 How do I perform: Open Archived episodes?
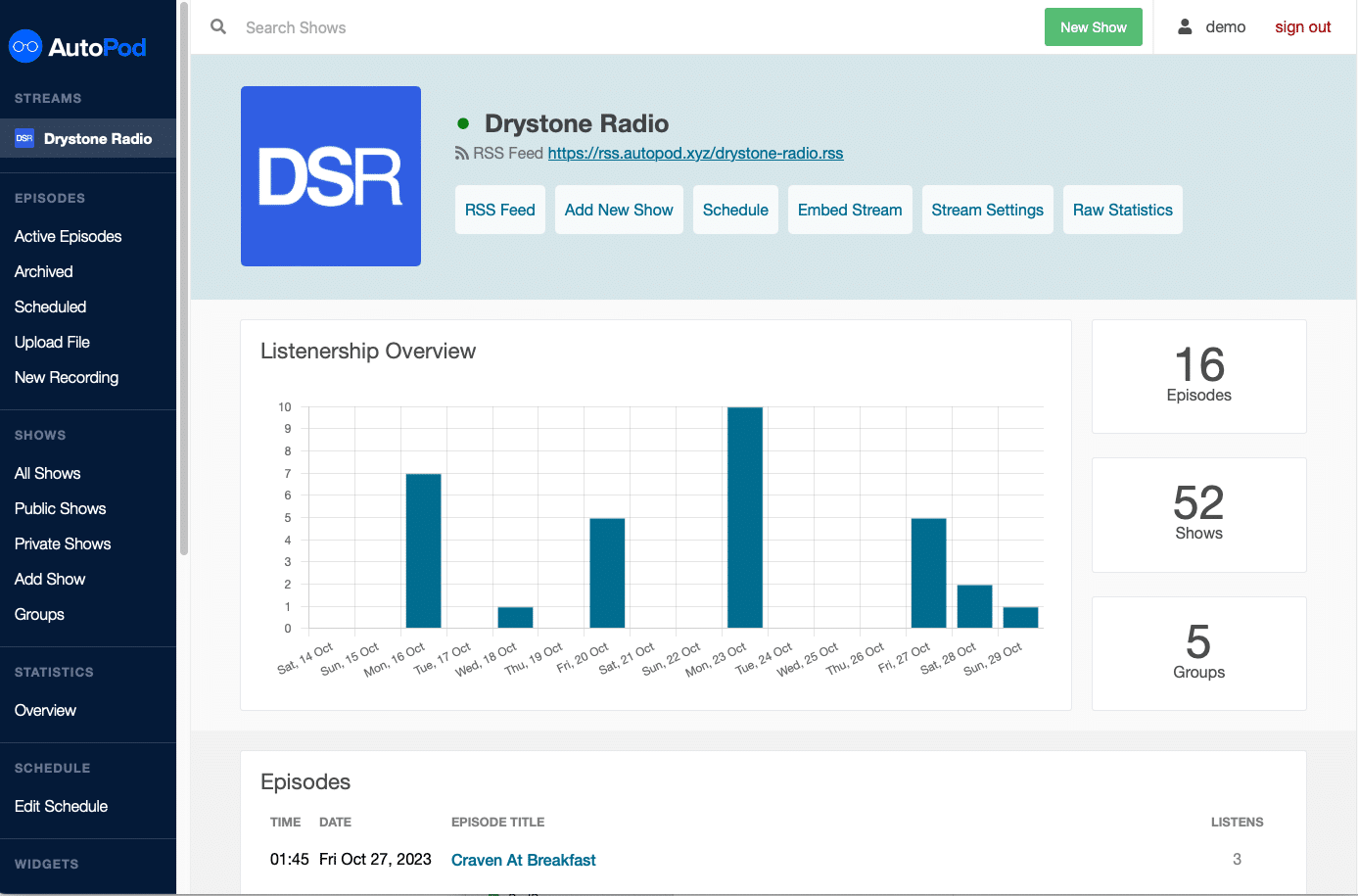(x=44, y=272)
